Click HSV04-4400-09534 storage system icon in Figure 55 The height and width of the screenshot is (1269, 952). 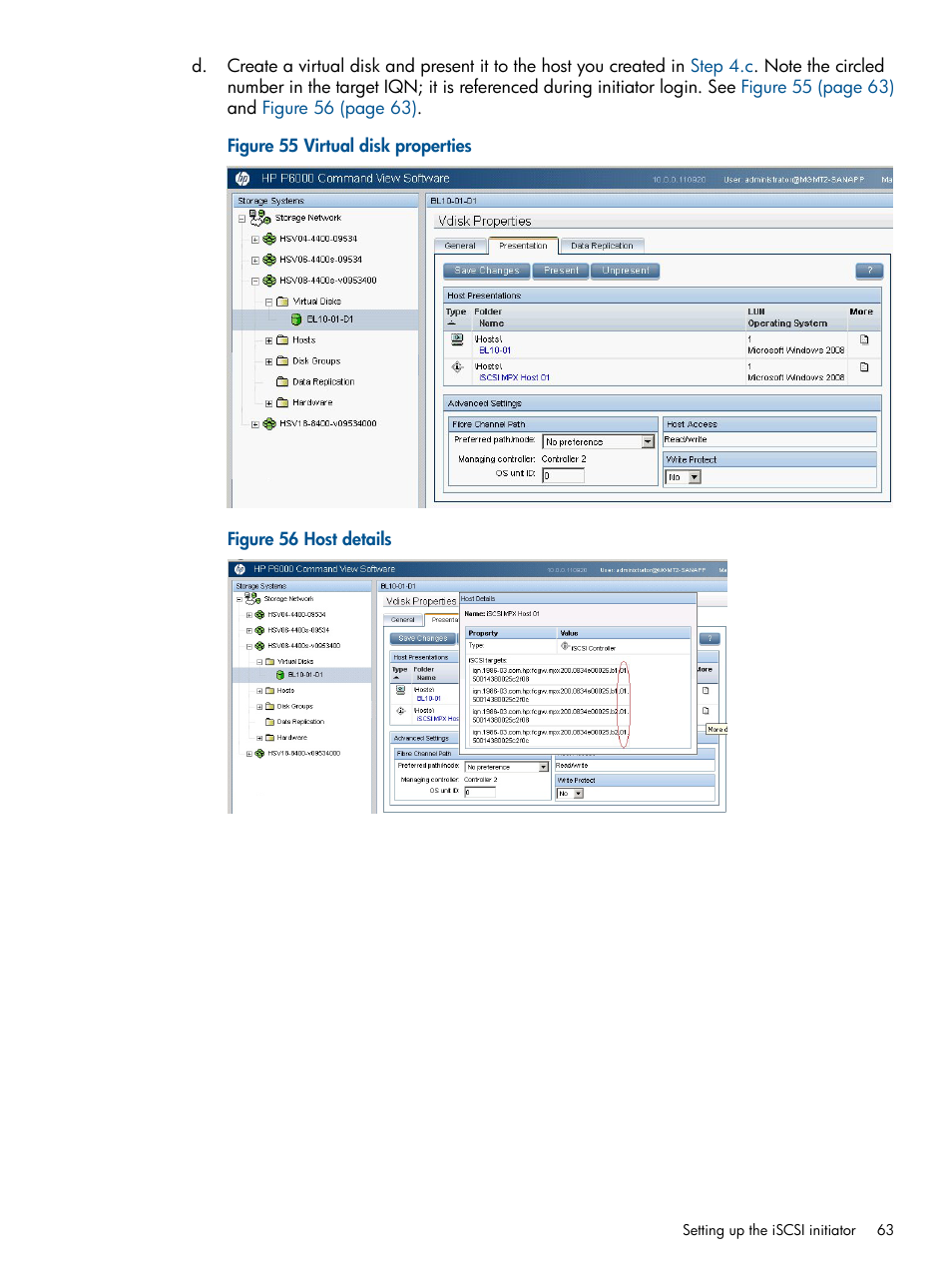click(x=269, y=240)
